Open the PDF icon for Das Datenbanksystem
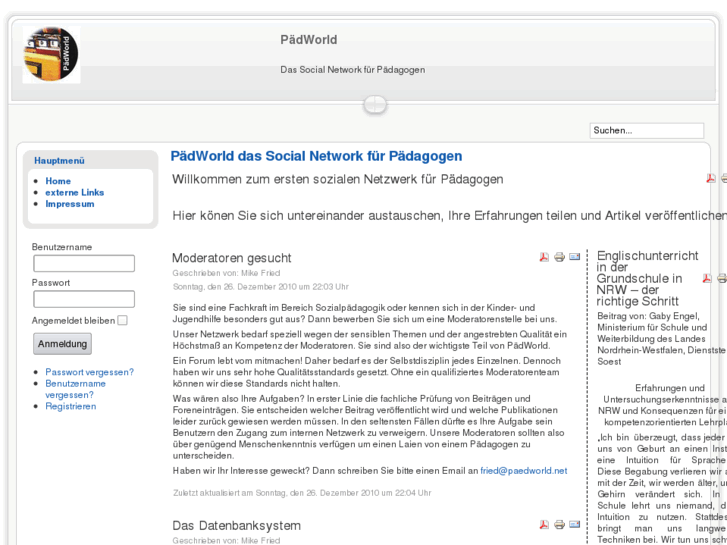 pyautogui.click(x=544, y=525)
